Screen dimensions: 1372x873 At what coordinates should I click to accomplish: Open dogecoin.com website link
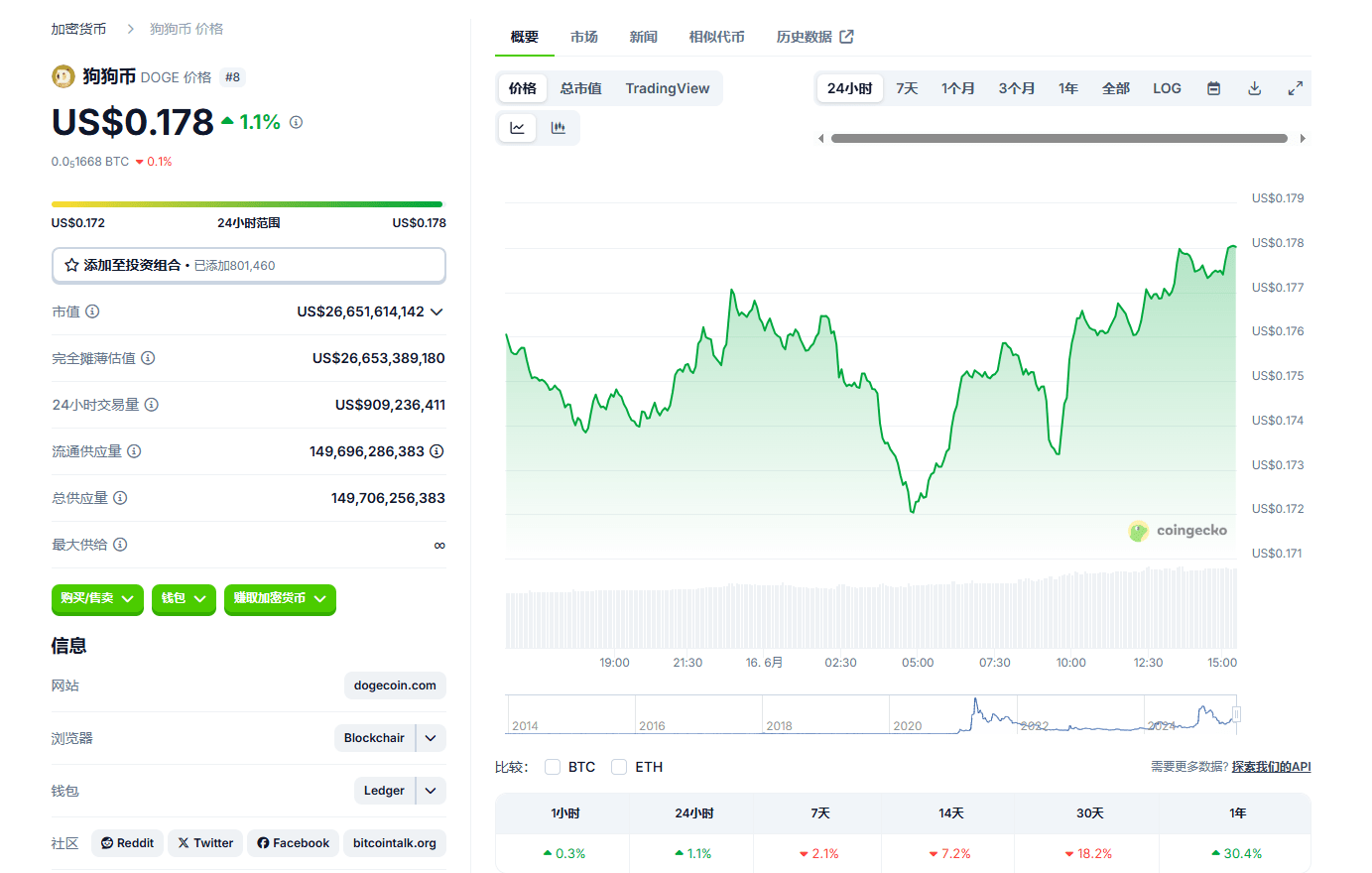click(x=395, y=686)
